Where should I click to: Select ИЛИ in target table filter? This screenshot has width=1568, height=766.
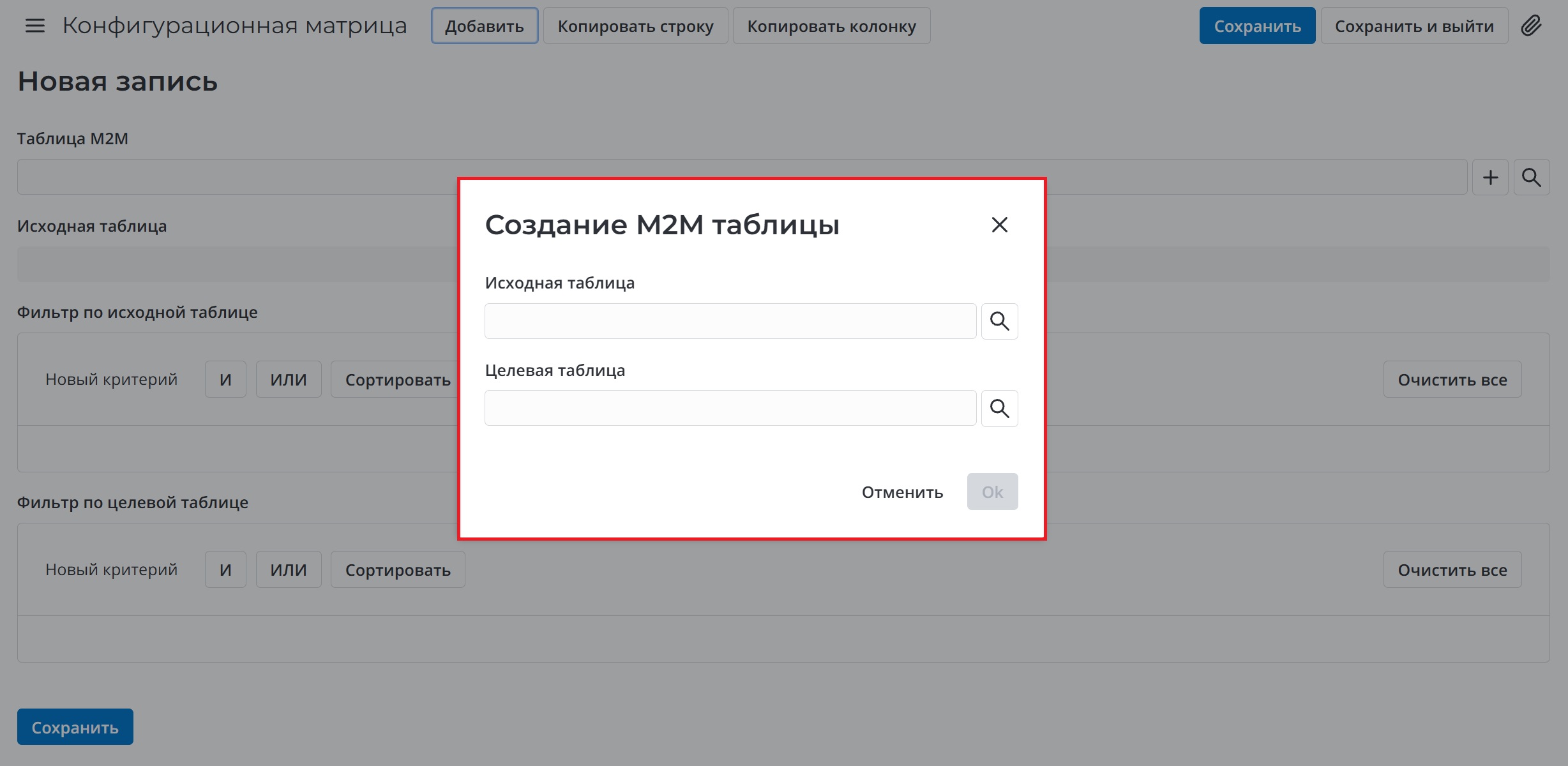point(288,569)
